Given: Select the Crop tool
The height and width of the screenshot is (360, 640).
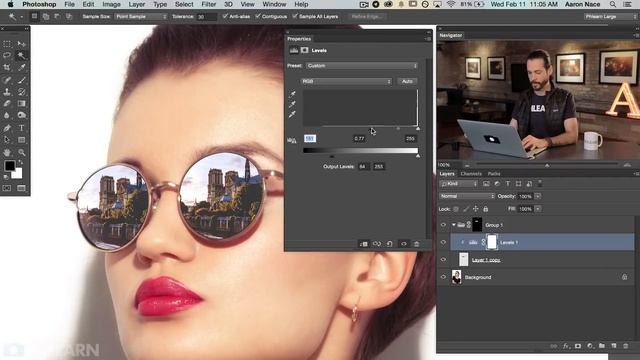Looking at the screenshot, I should click(7, 67).
